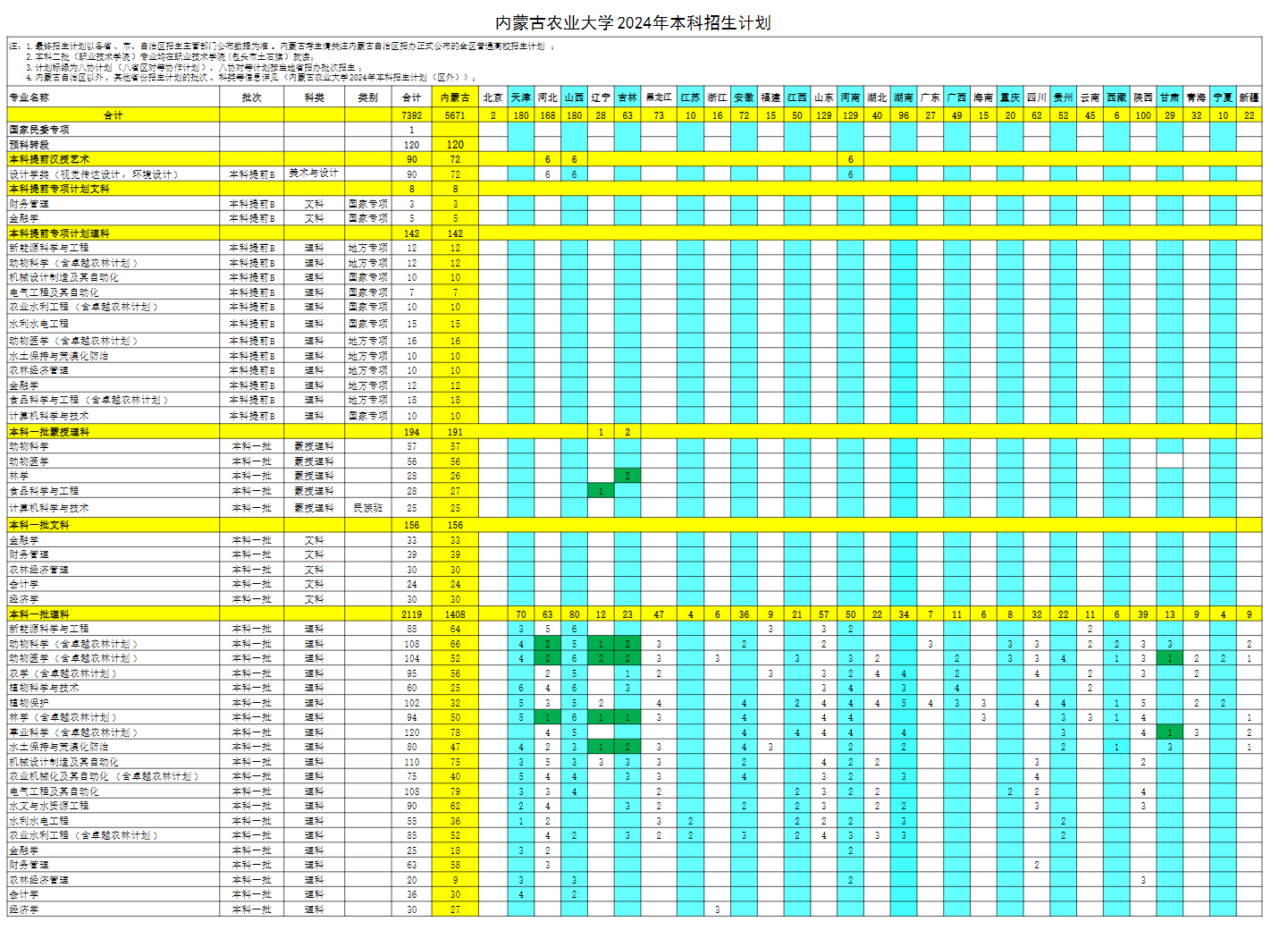Image resolution: width=1288 pixels, height=939 pixels.
Task: Select the 天津 province header
Action: 521,97
